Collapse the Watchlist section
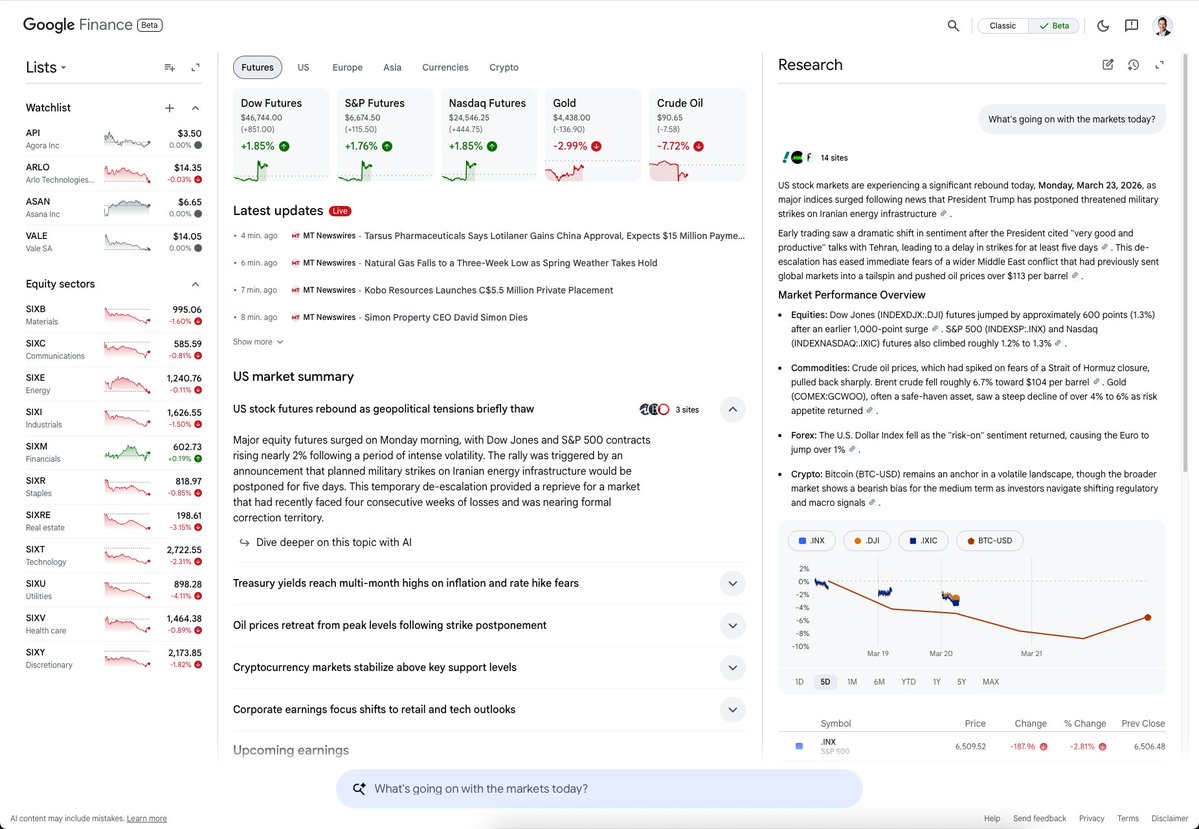The width and height of the screenshot is (1199, 829). (196, 108)
